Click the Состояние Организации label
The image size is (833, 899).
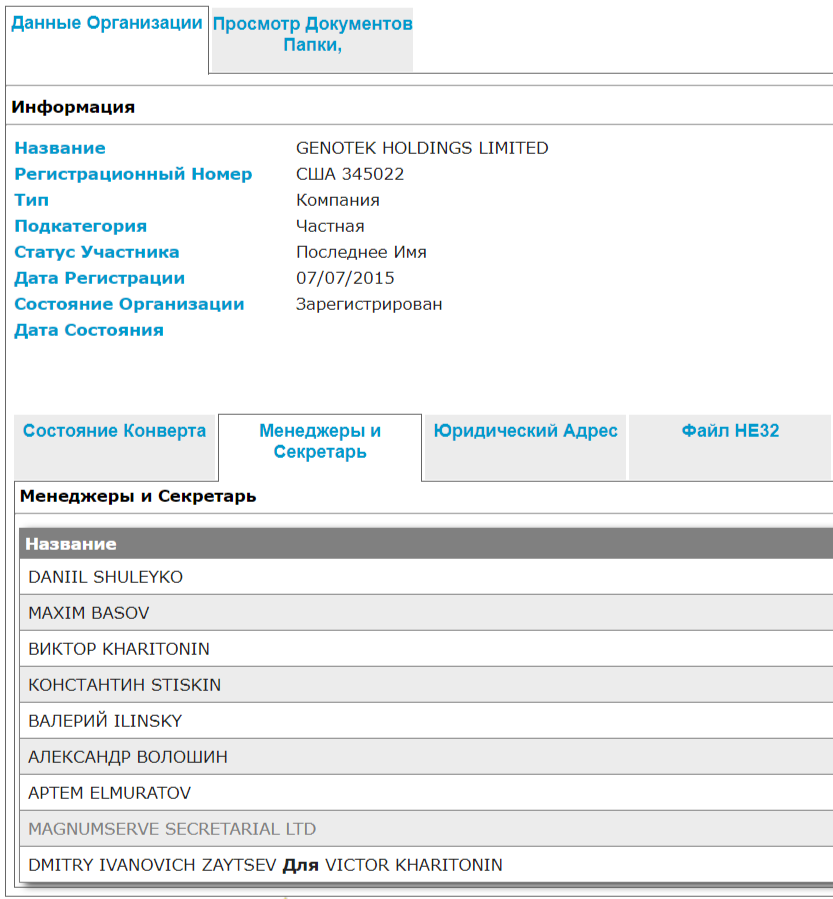(130, 304)
